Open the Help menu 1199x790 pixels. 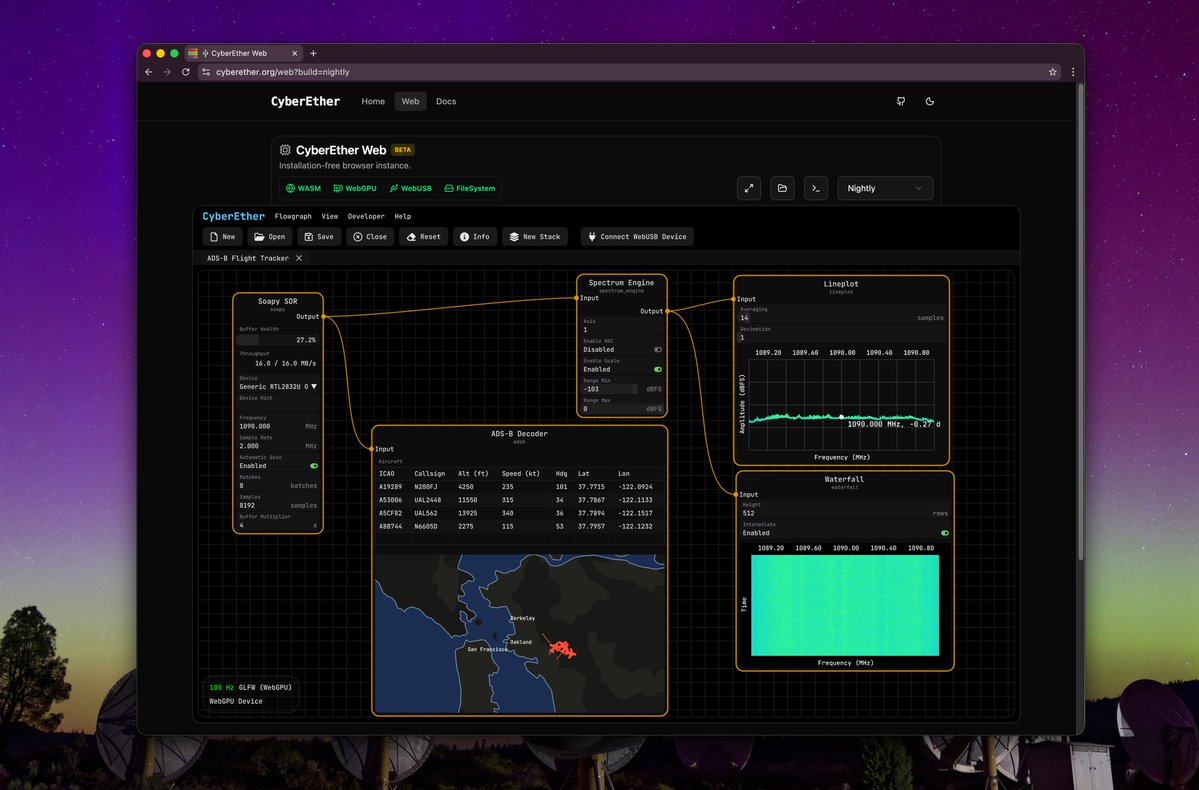403,216
